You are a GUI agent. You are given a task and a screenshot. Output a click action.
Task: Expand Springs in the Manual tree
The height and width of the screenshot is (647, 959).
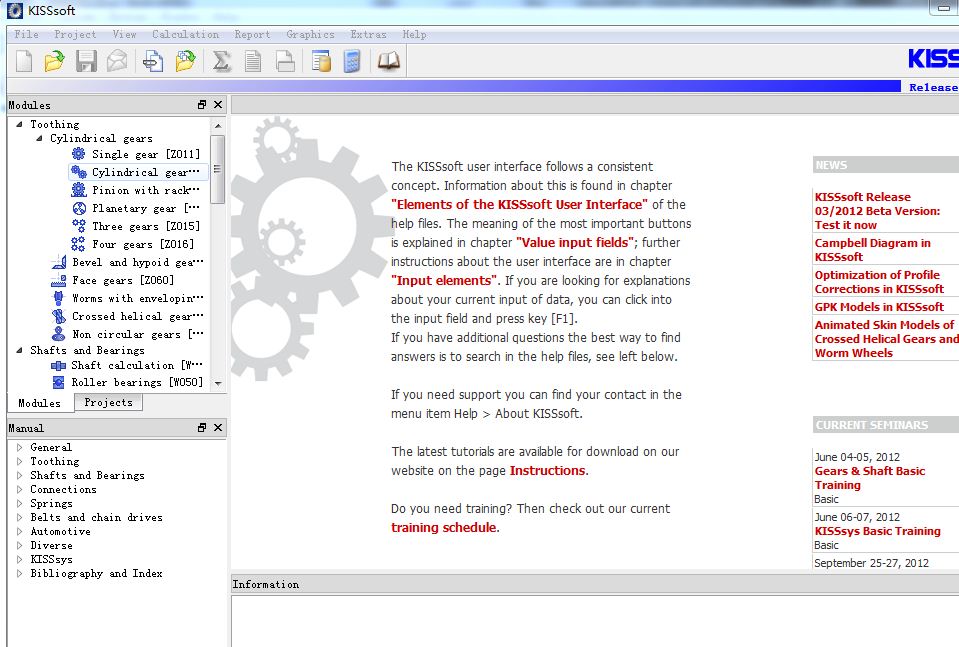[20, 504]
